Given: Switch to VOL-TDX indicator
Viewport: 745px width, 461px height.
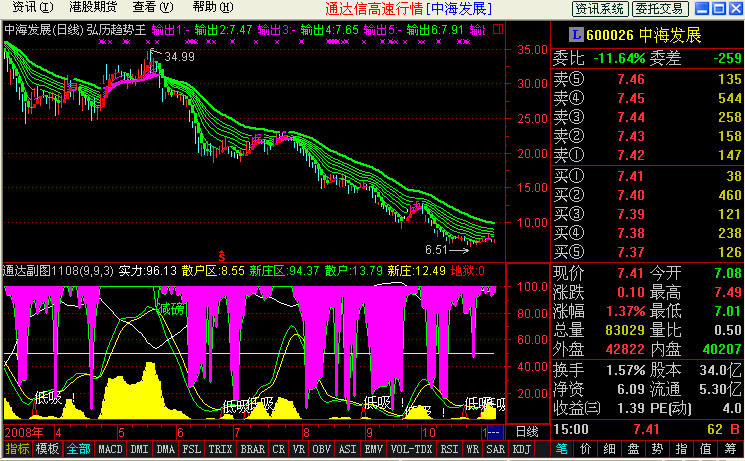Looking at the screenshot, I should (x=411, y=449).
